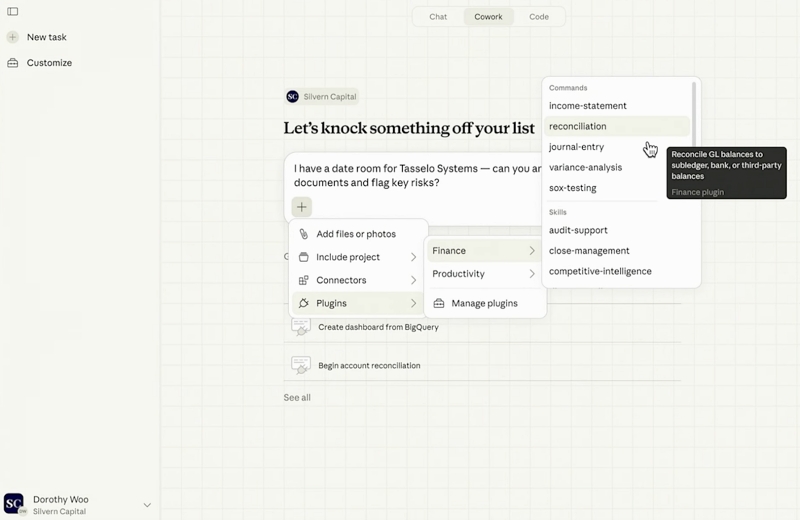Open Customize via its toolbox icon
This screenshot has height=520, width=800.
point(13,63)
